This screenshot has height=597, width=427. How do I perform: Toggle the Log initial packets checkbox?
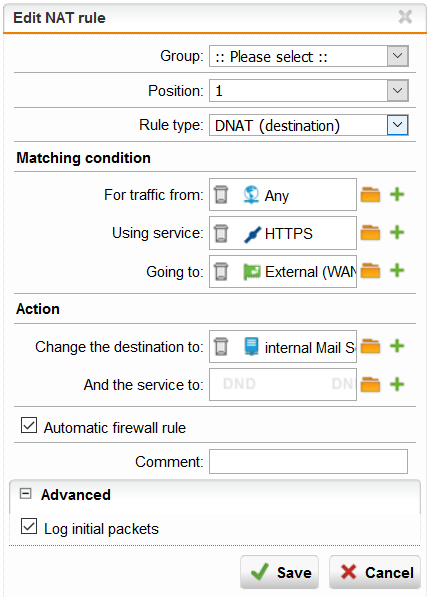pyautogui.click(x=29, y=526)
